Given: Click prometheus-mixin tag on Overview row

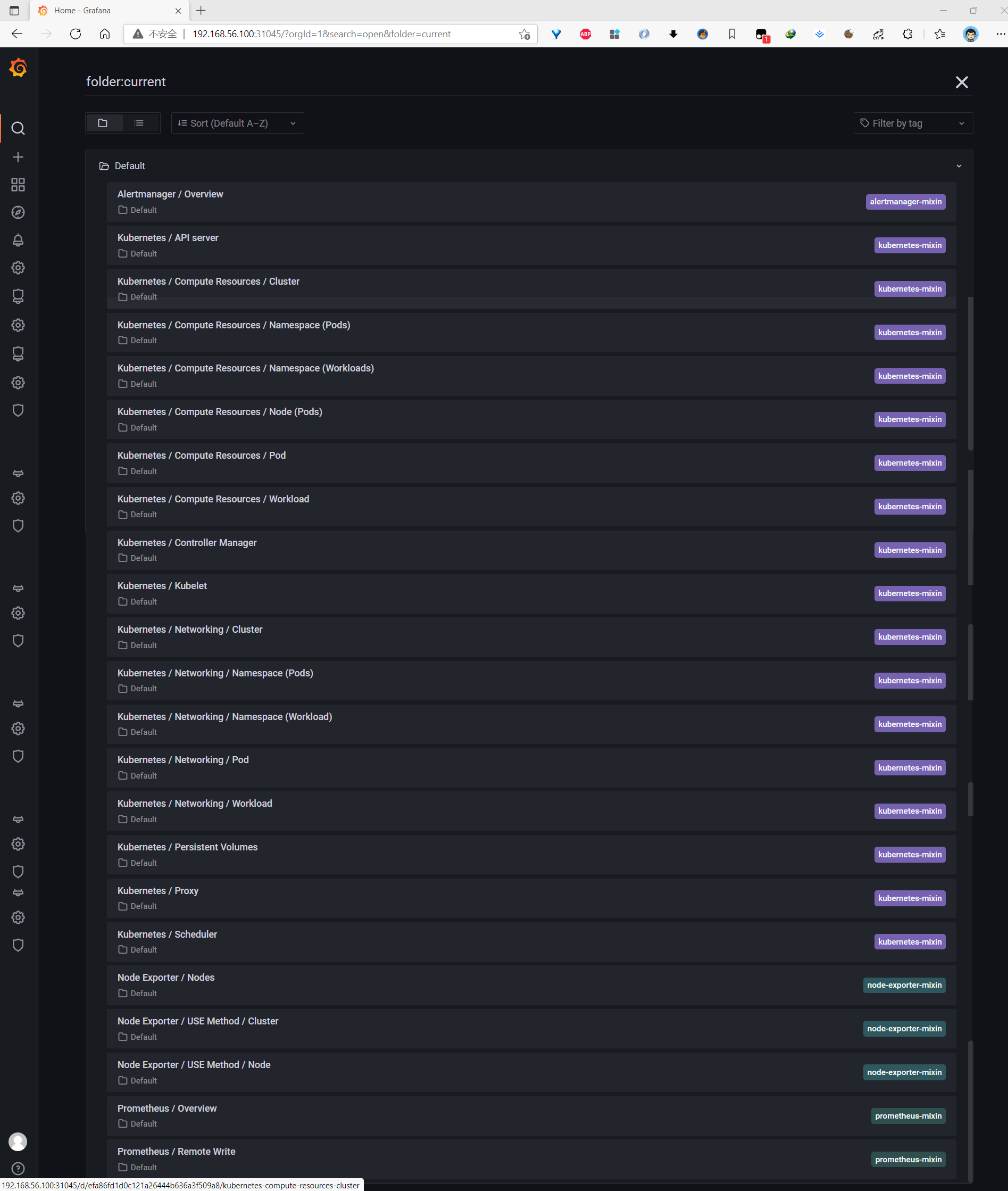Looking at the screenshot, I should (x=908, y=1116).
